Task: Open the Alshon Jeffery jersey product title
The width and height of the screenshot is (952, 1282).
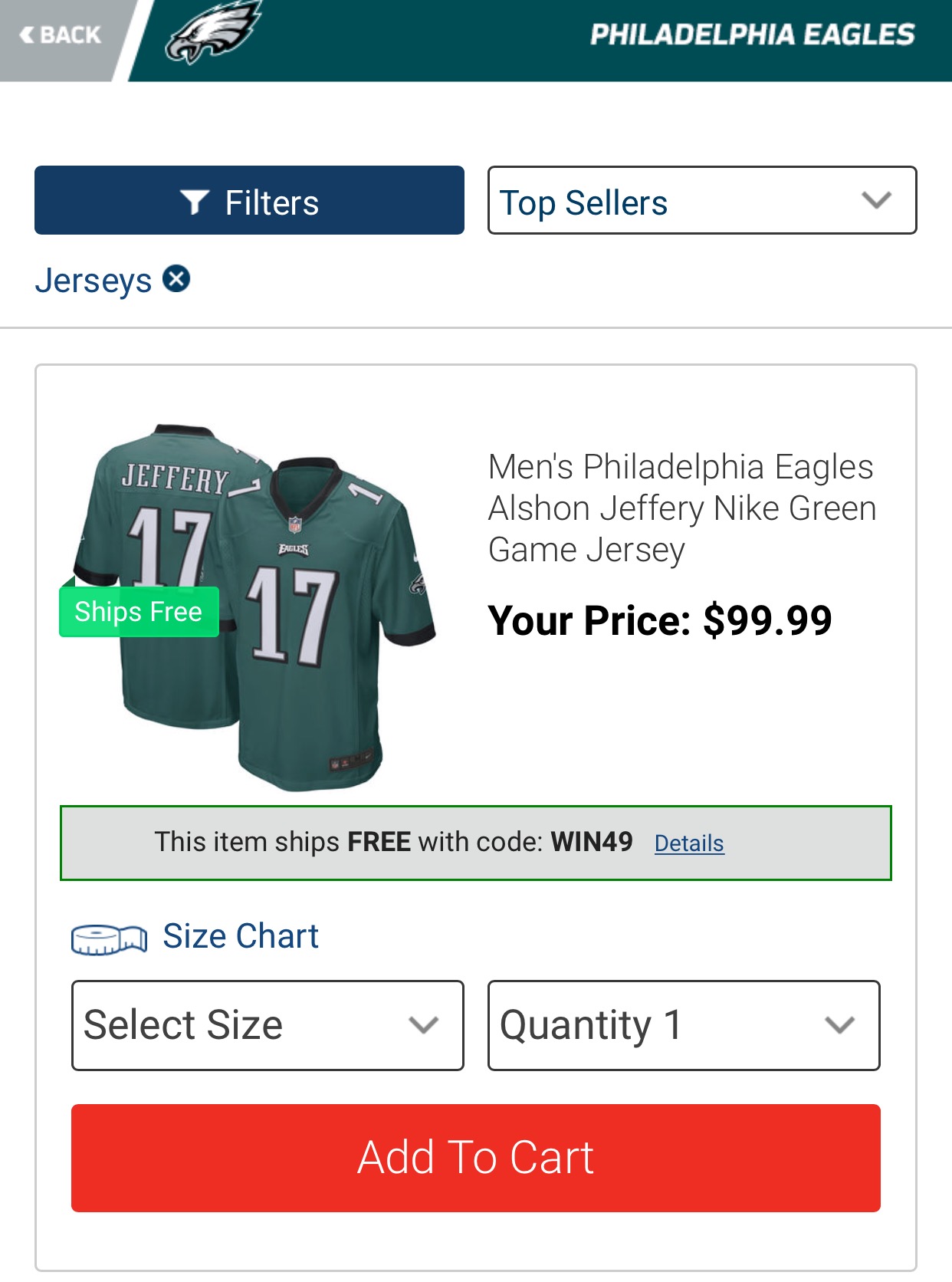Action: tap(681, 508)
